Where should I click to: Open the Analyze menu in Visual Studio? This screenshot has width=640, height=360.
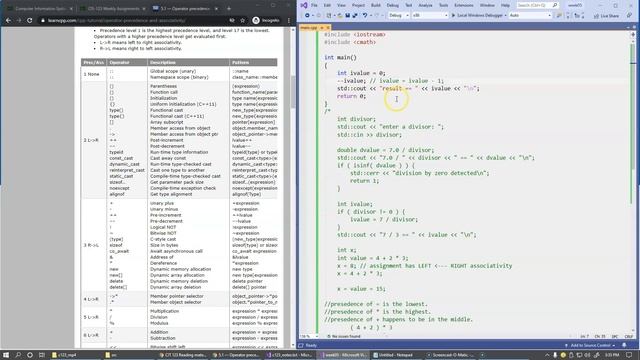pos(425,5)
